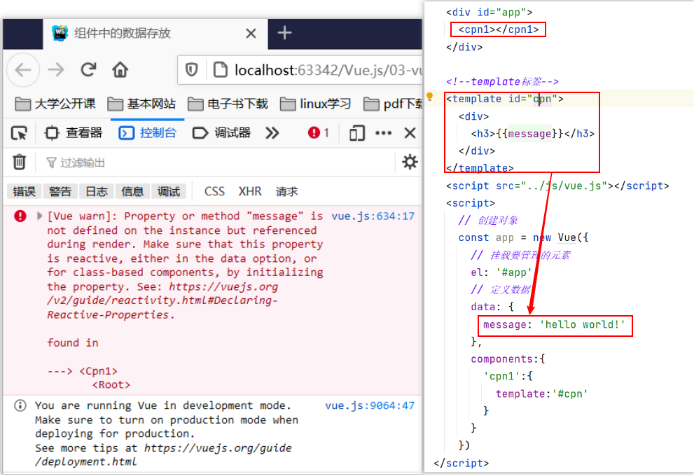Viewport: 694px width, 476px height.
Task: Click the yellow lightbulb hint in editor
Action: click(429, 96)
